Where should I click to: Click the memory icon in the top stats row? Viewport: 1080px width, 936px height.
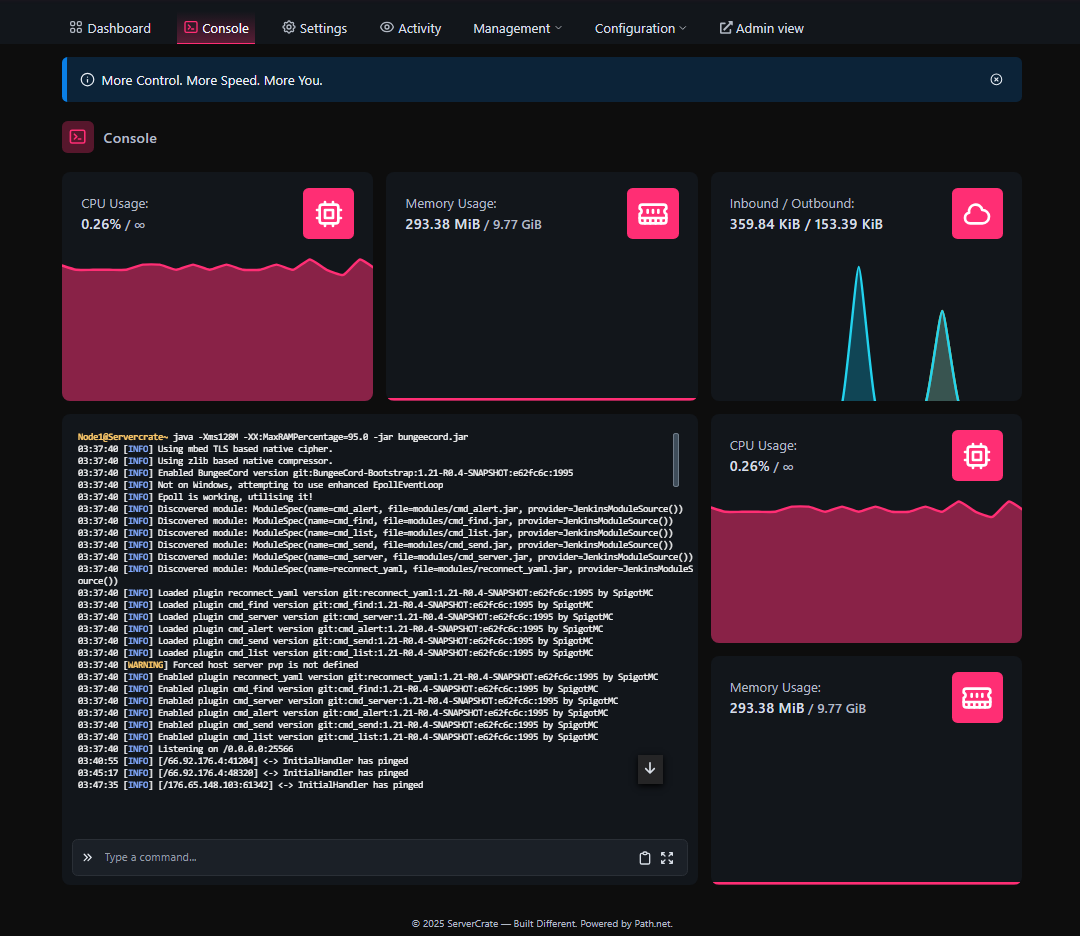653,214
